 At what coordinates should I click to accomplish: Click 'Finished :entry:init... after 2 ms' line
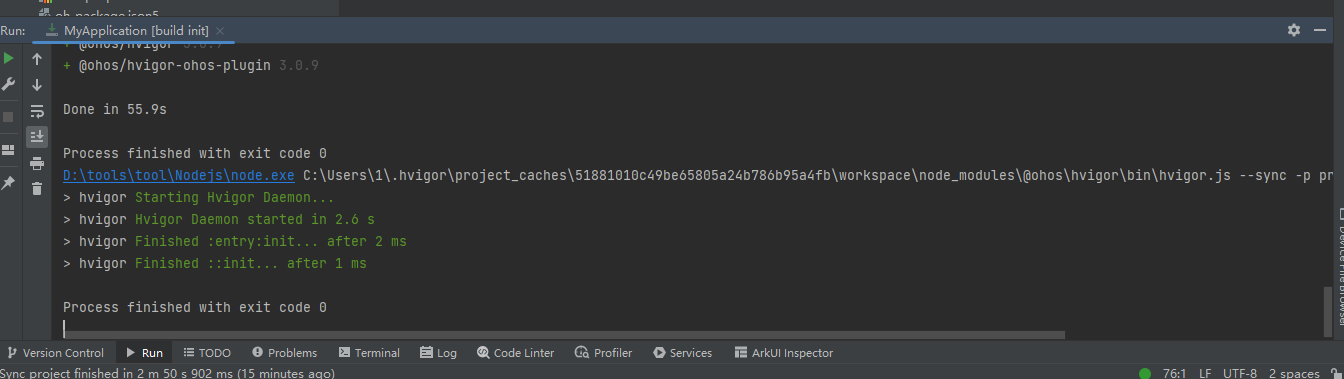[234, 241]
